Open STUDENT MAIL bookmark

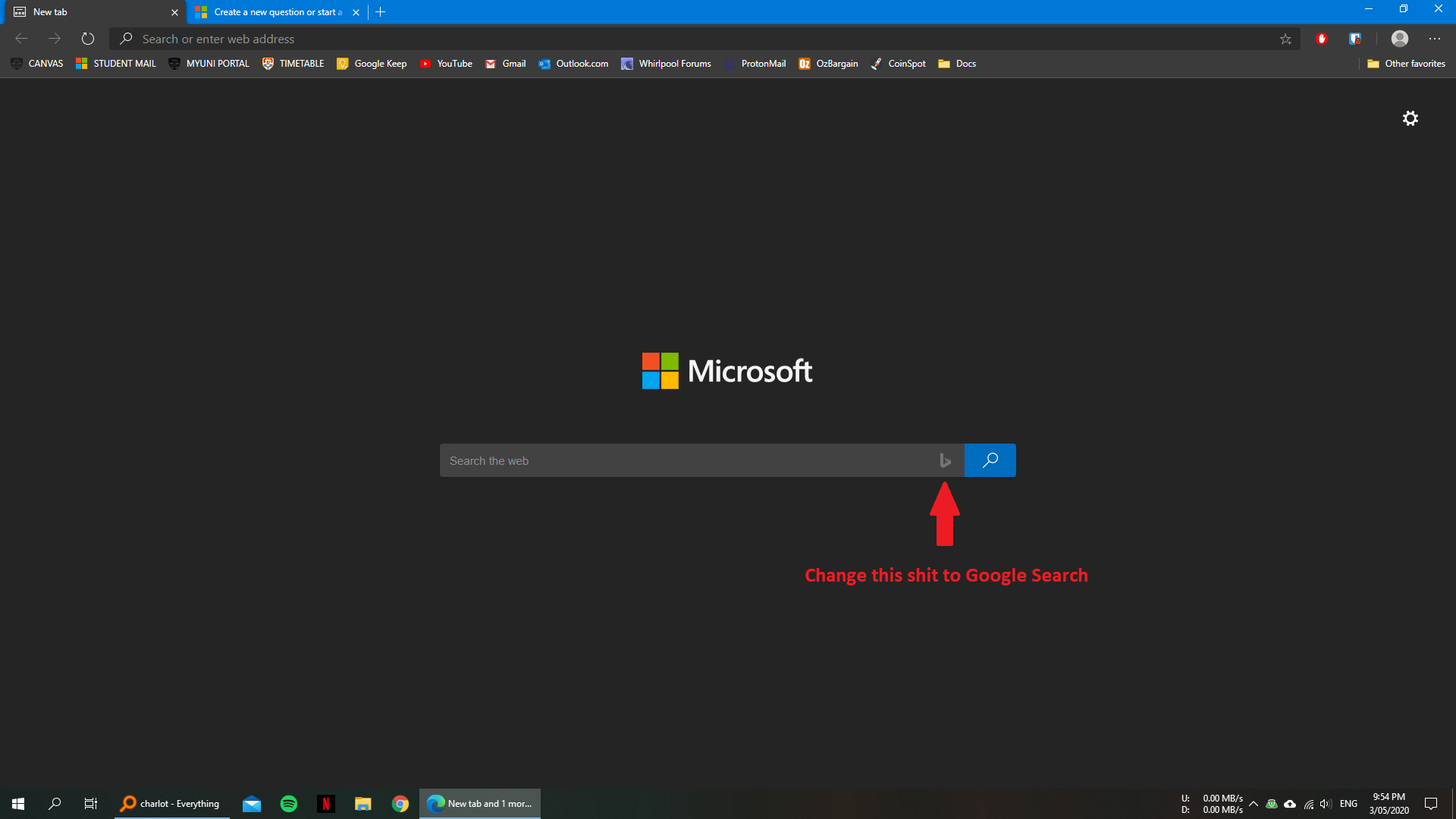click(x=116, y=64)
